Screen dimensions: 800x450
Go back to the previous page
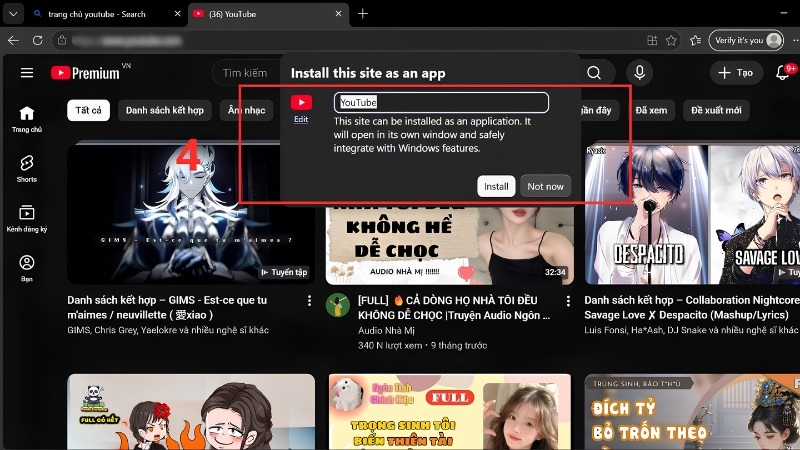click(x=14, y=40)
